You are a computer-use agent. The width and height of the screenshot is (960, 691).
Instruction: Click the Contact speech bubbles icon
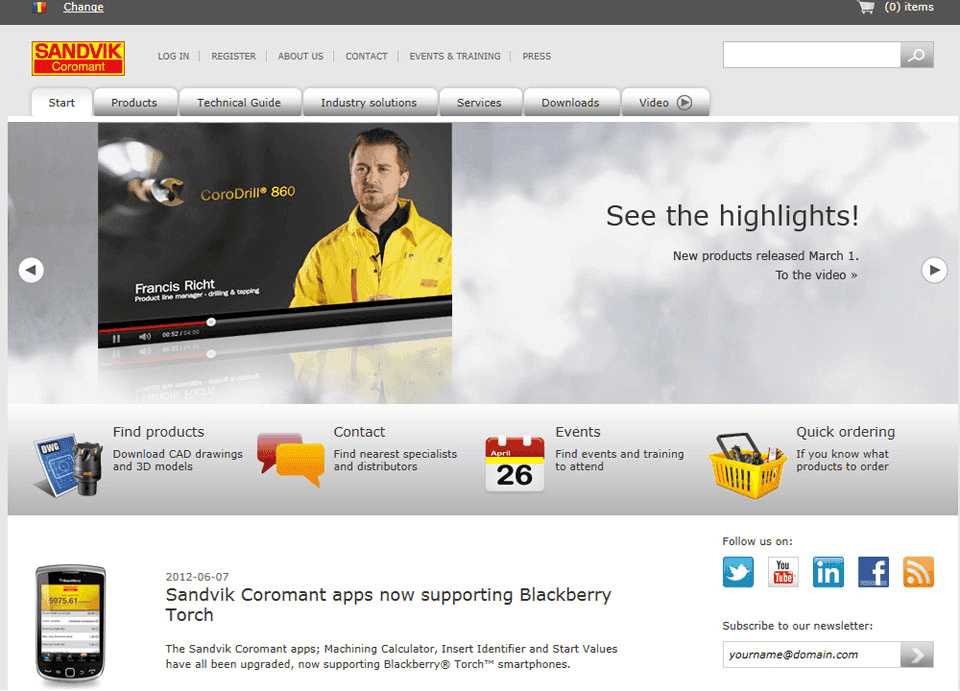(290, 460)
